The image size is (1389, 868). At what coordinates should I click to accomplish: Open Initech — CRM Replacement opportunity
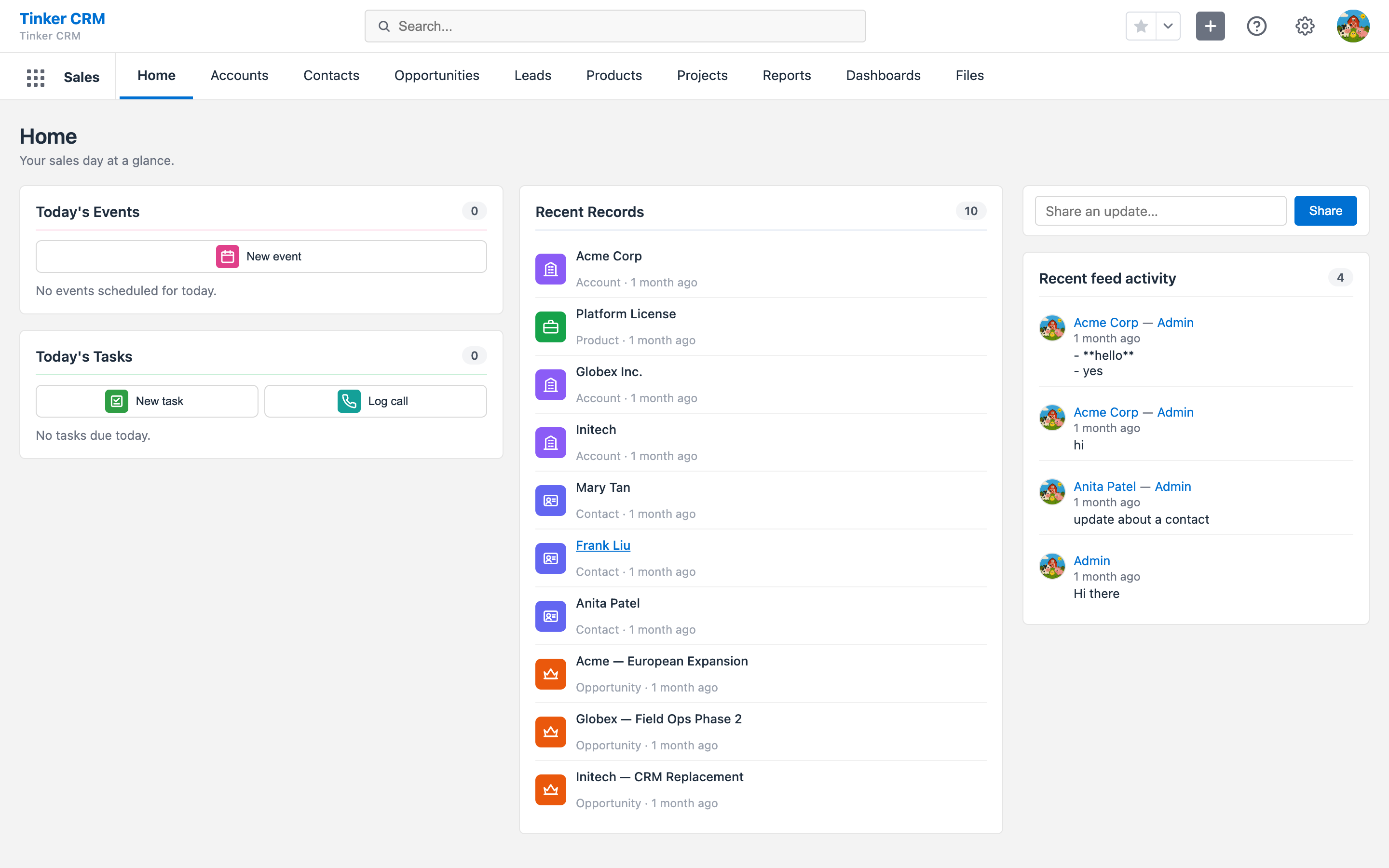[x=659, y=777]
